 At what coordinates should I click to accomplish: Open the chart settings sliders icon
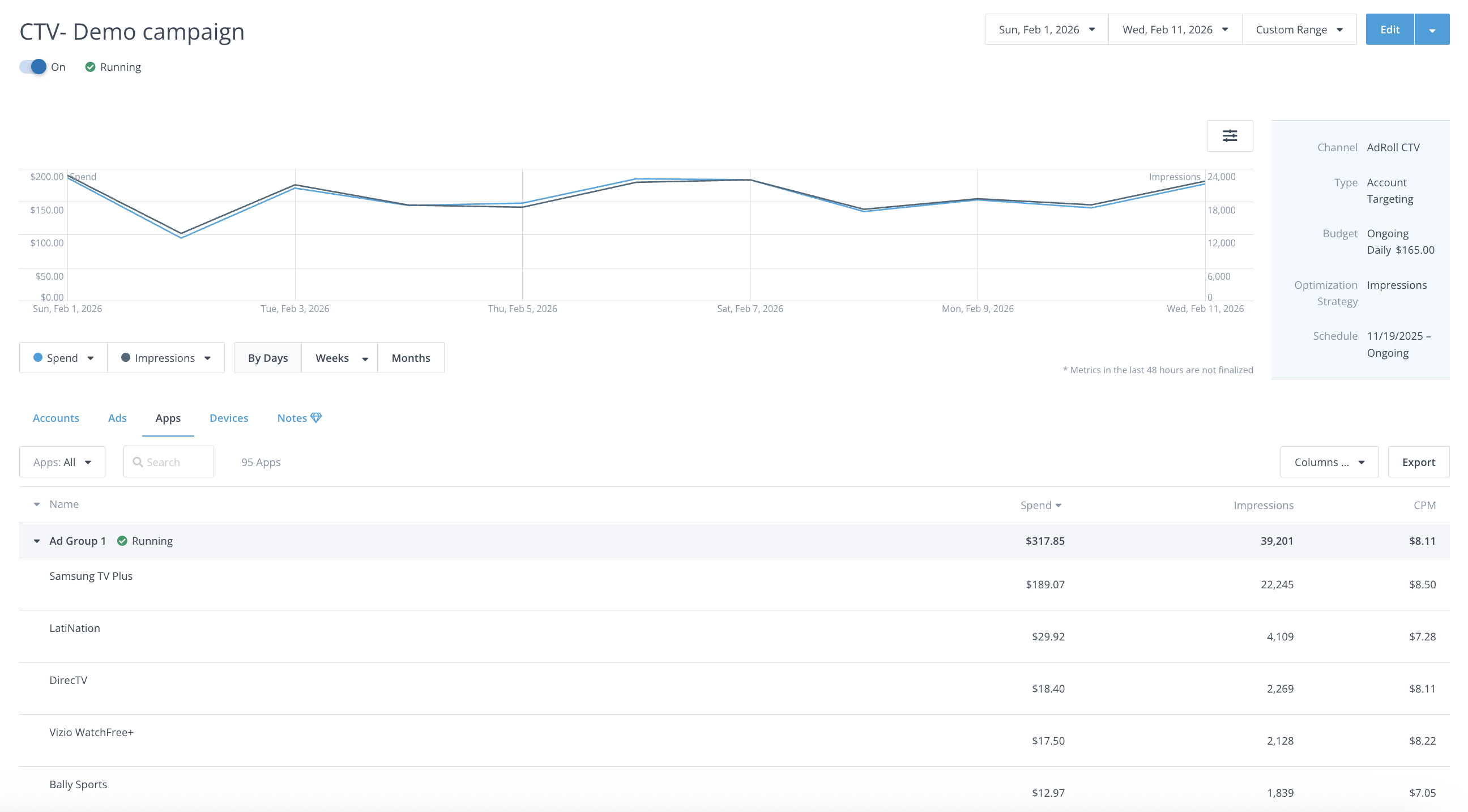(x=1229, y=136)
